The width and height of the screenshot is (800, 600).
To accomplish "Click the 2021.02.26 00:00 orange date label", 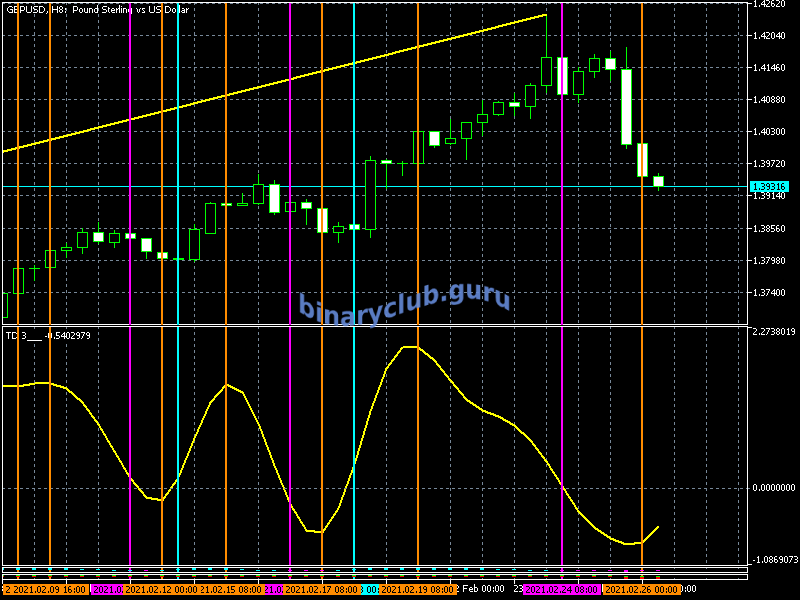I will [642, 590].
